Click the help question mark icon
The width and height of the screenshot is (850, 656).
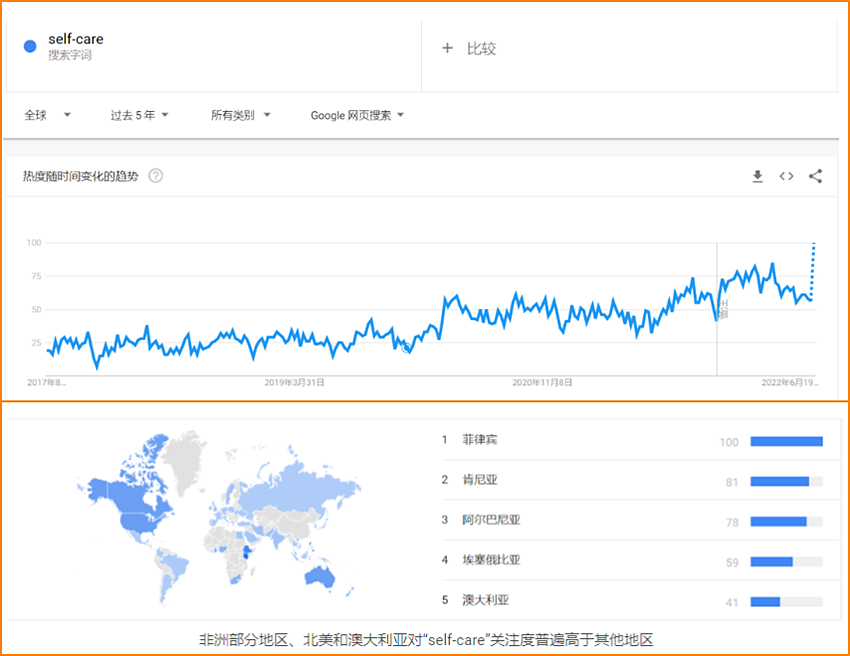click(x=156, y=176)
